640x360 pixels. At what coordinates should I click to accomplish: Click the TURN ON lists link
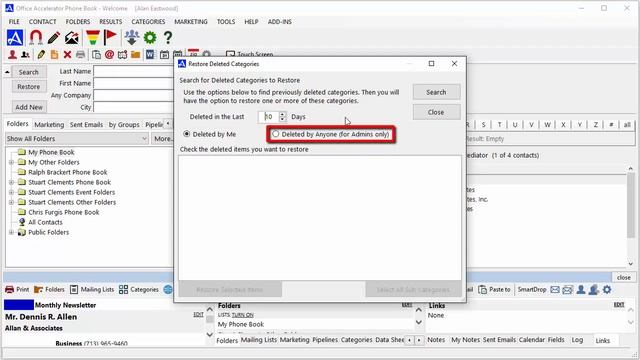242,315
